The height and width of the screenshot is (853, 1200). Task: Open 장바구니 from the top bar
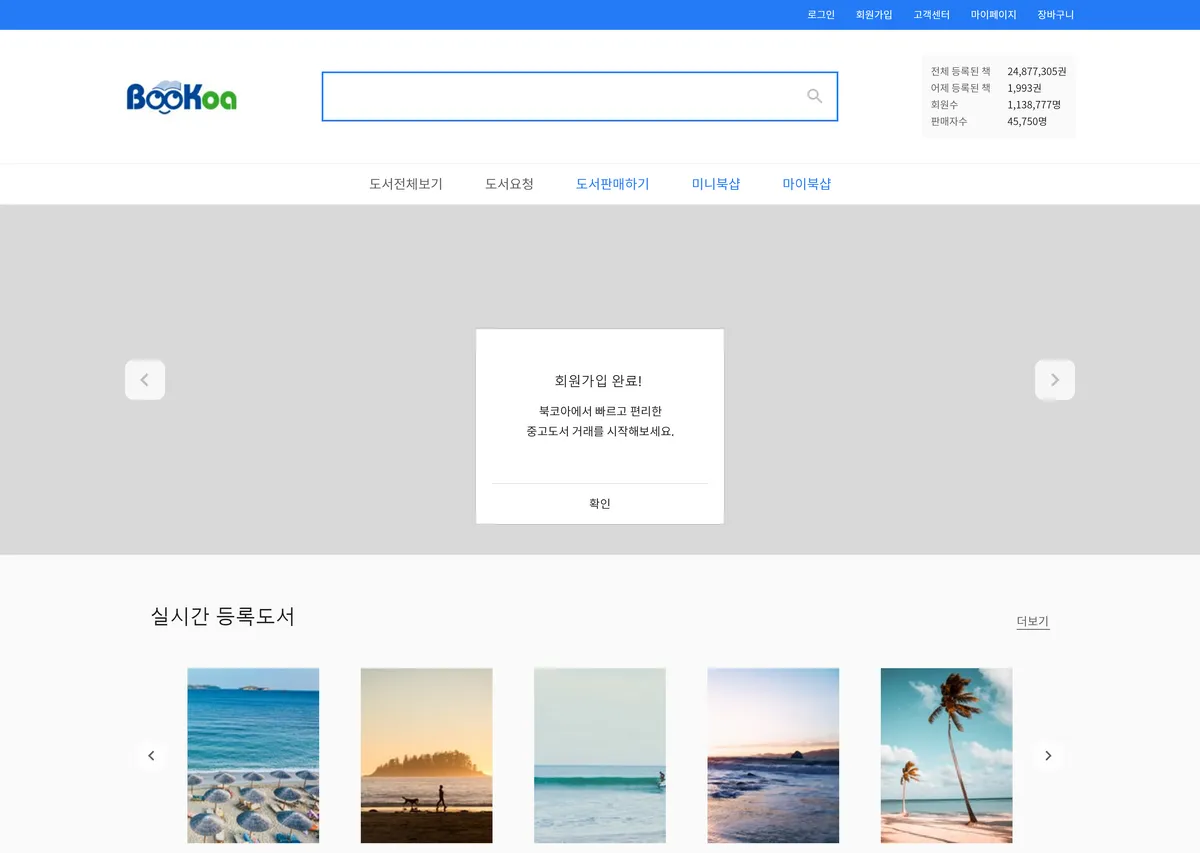1055,14
